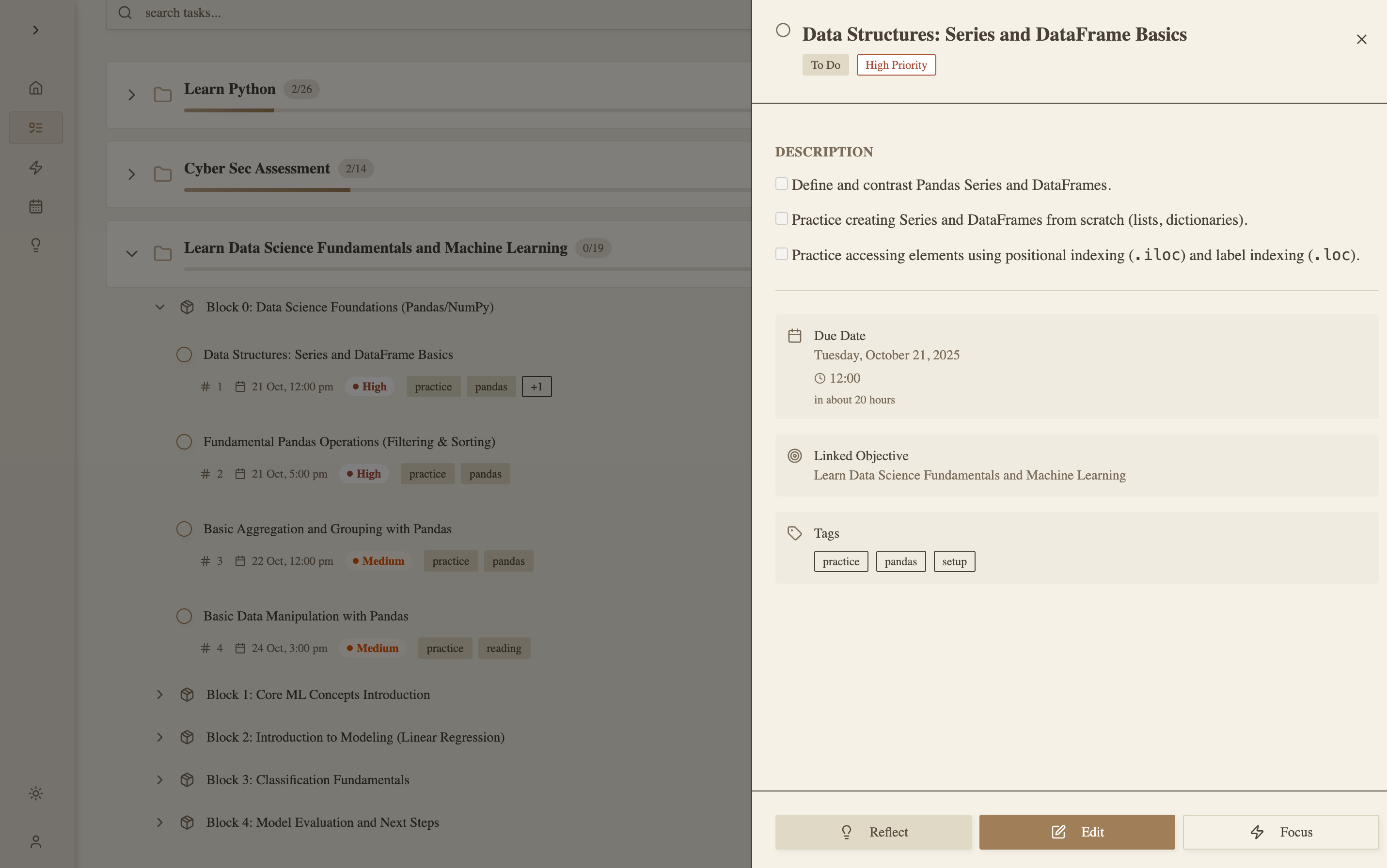Click the Linked Objective target icon
Viewport: 1387px width, 868px height.
pyautogui.click(x=794, y=456)
